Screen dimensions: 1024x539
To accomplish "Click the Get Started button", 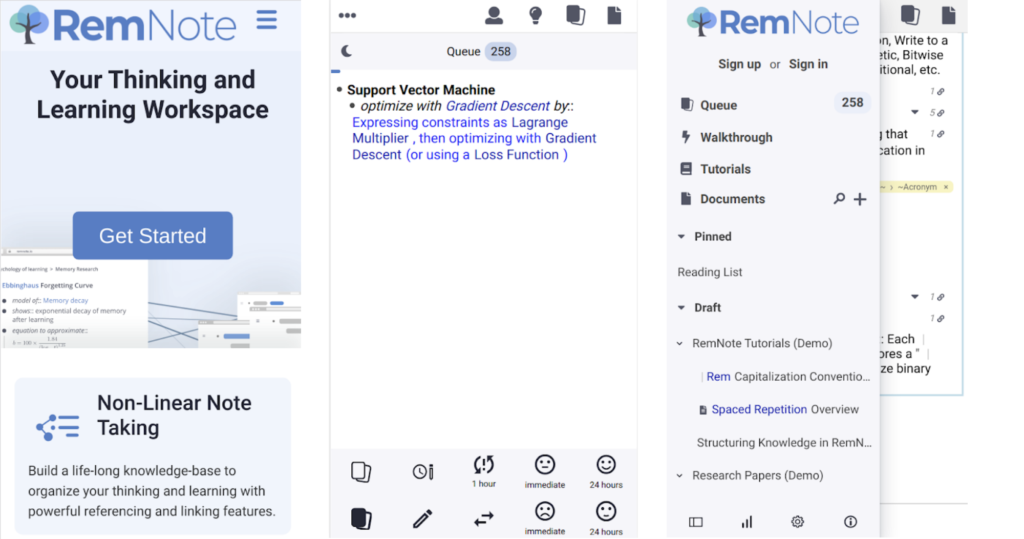I will coord(153,235).
